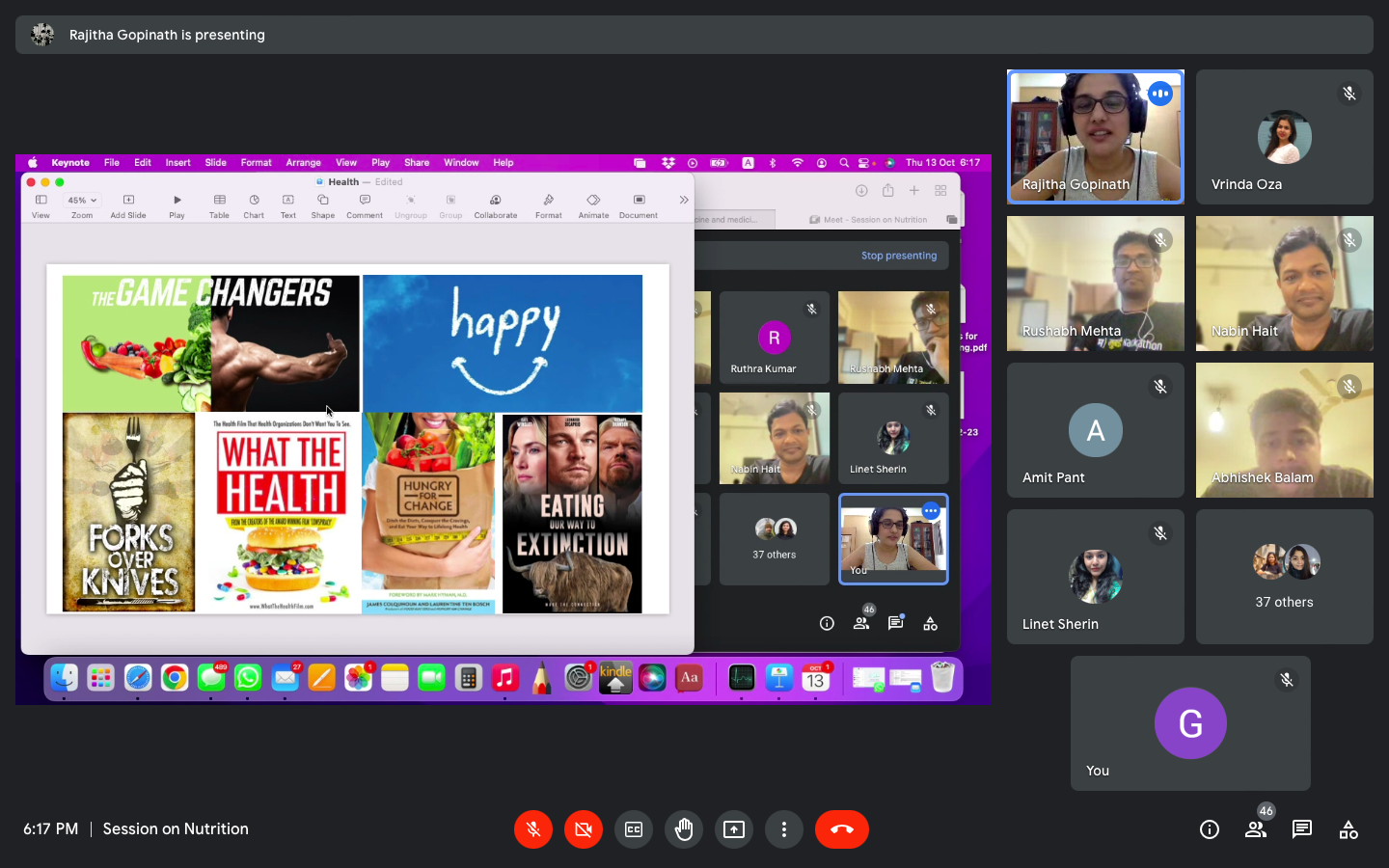Open Google Chrome from the shared dock
Viewport: 1389px width, 868px height.
point(175,679)
